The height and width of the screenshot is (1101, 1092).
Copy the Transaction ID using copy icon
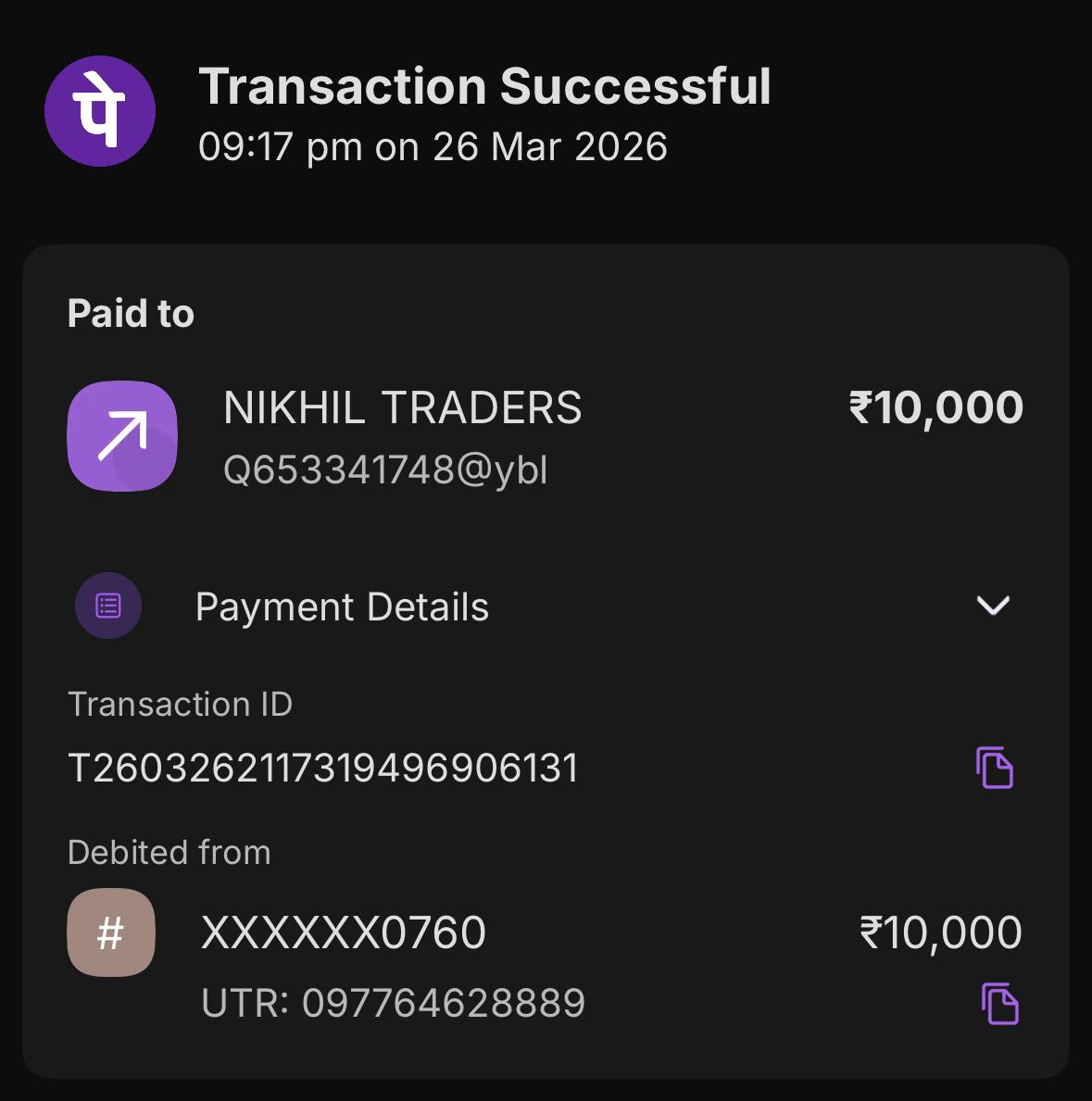(995, 768)
